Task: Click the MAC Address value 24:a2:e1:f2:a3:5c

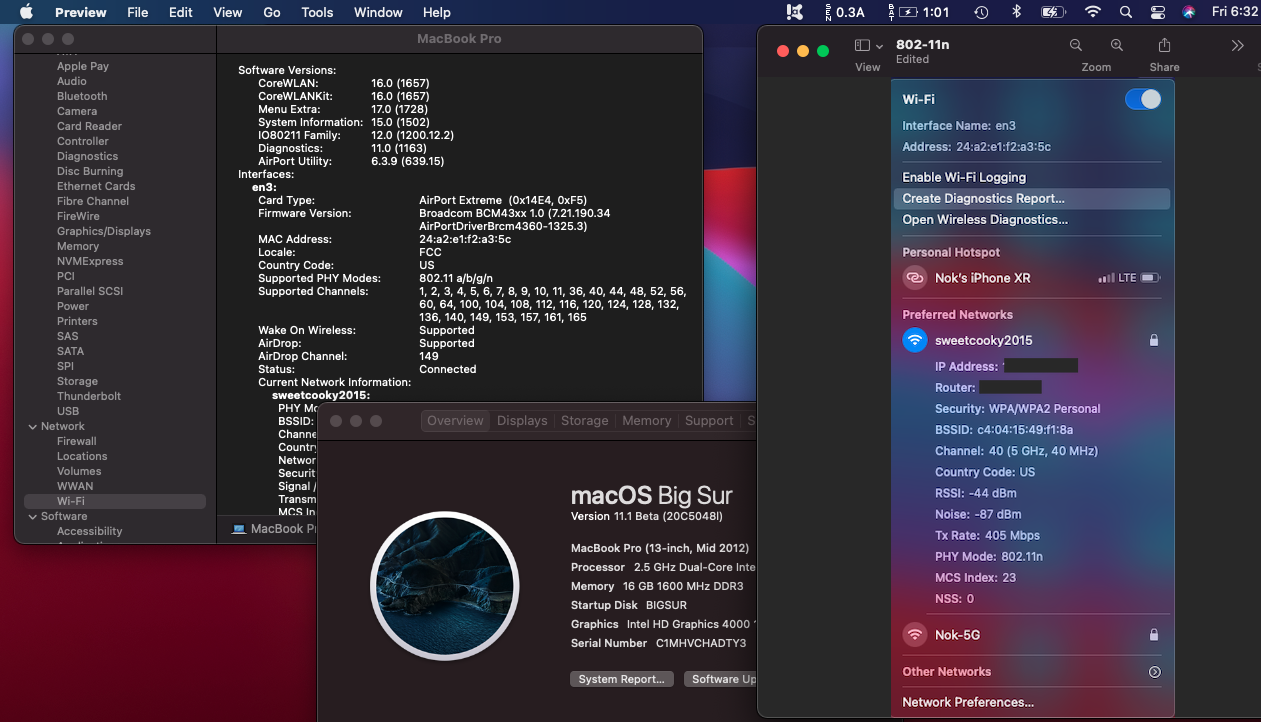Action: click(x=465, y=239)
